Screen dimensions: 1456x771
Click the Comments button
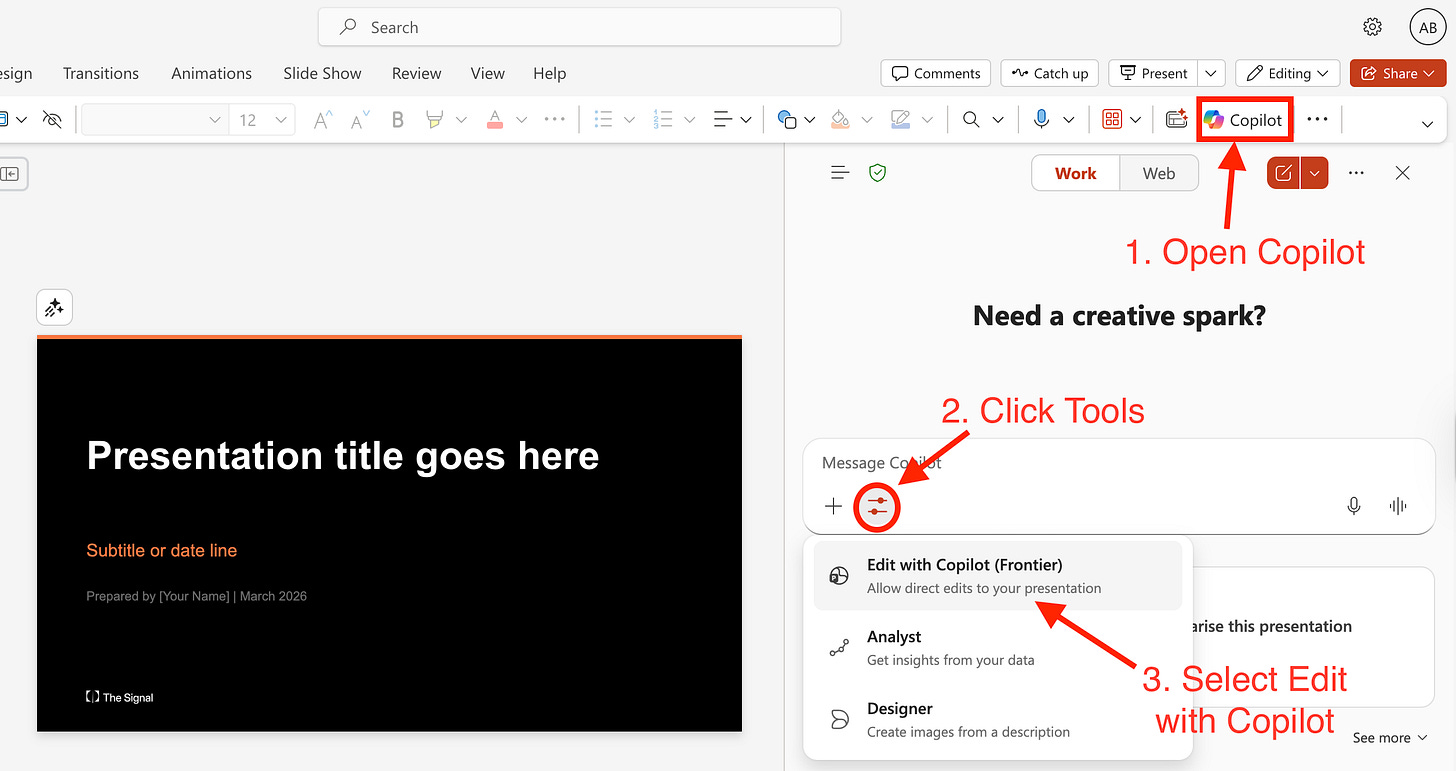pos(936,73)
